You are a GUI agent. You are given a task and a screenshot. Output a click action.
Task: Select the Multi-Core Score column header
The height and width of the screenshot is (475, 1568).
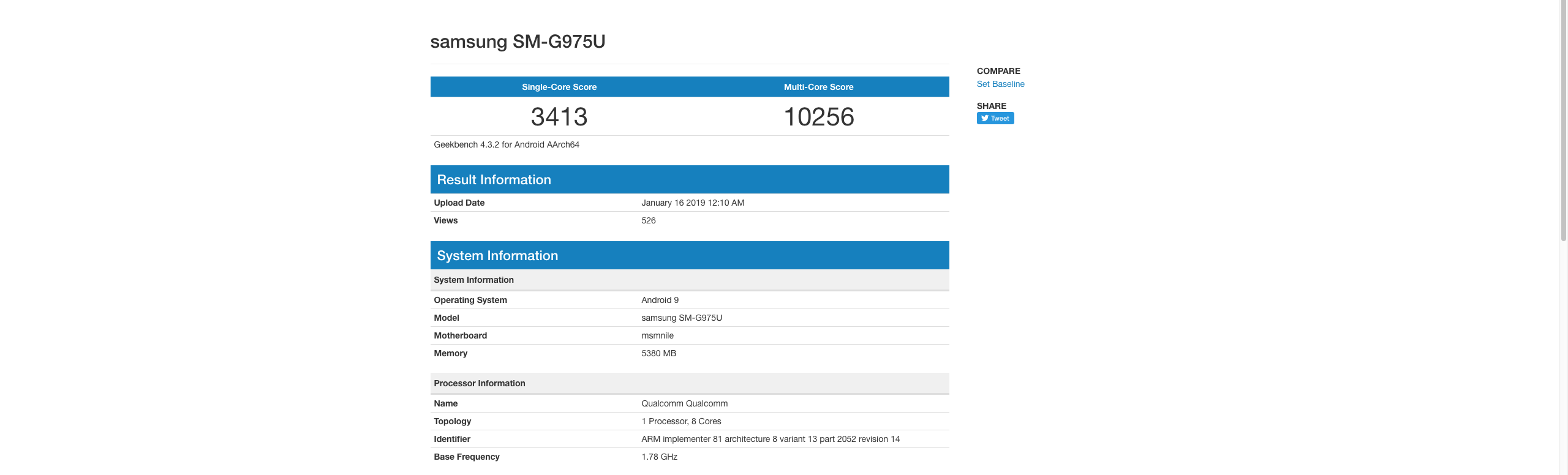(x=818, y=87)
